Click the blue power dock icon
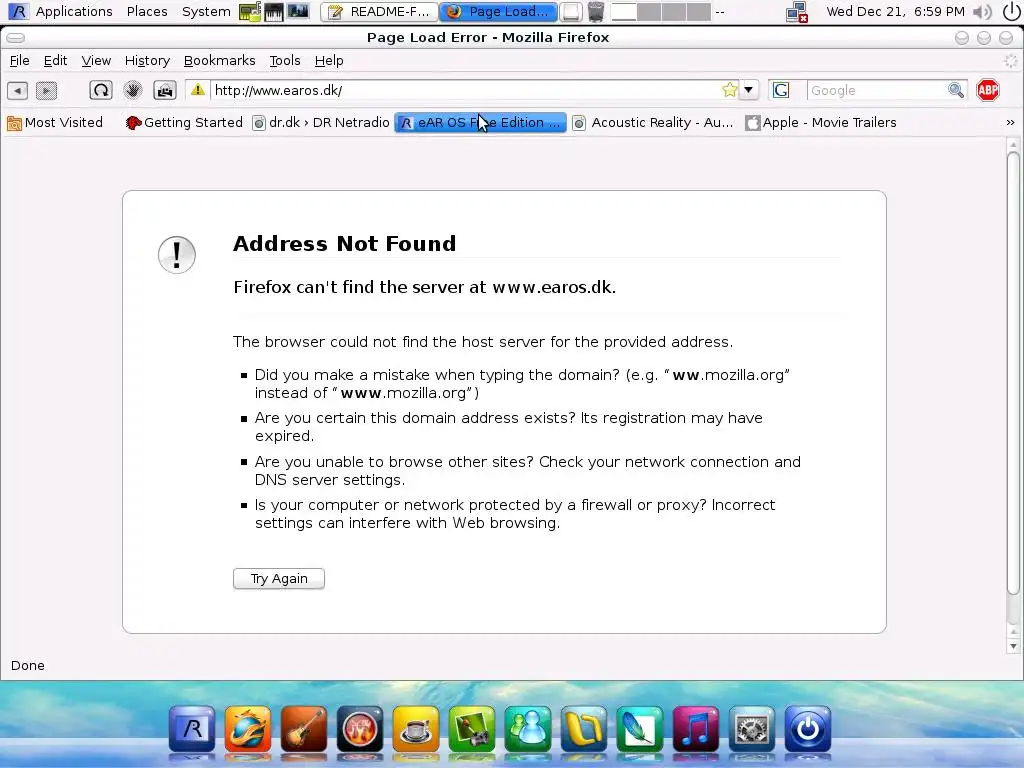 808,729
